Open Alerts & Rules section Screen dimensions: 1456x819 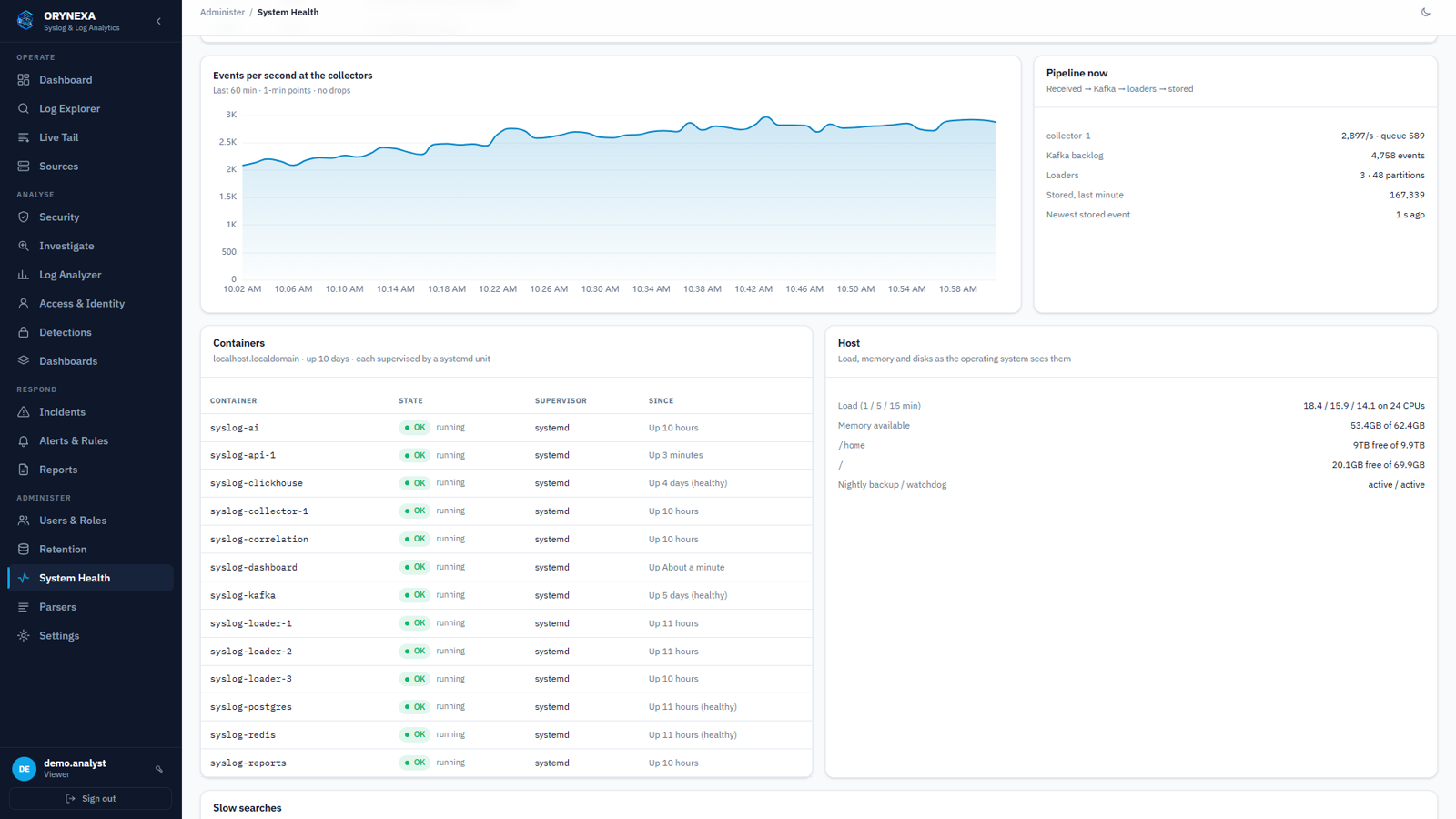pyautogui.click(x=90, y=440)
